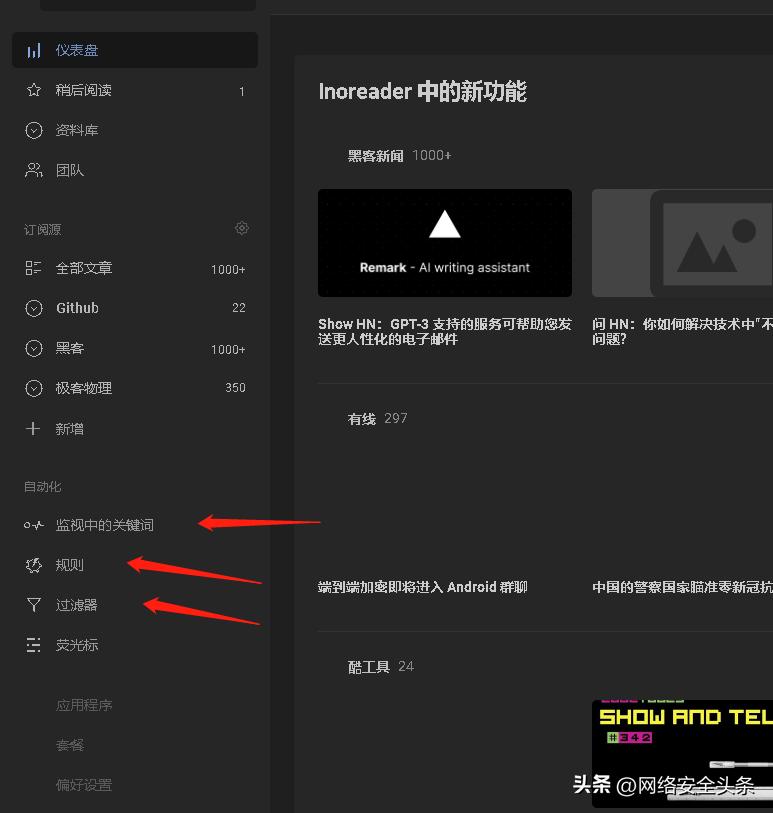Open the 套餐 plans link
The image size is (773, 813).
[70, 745]
